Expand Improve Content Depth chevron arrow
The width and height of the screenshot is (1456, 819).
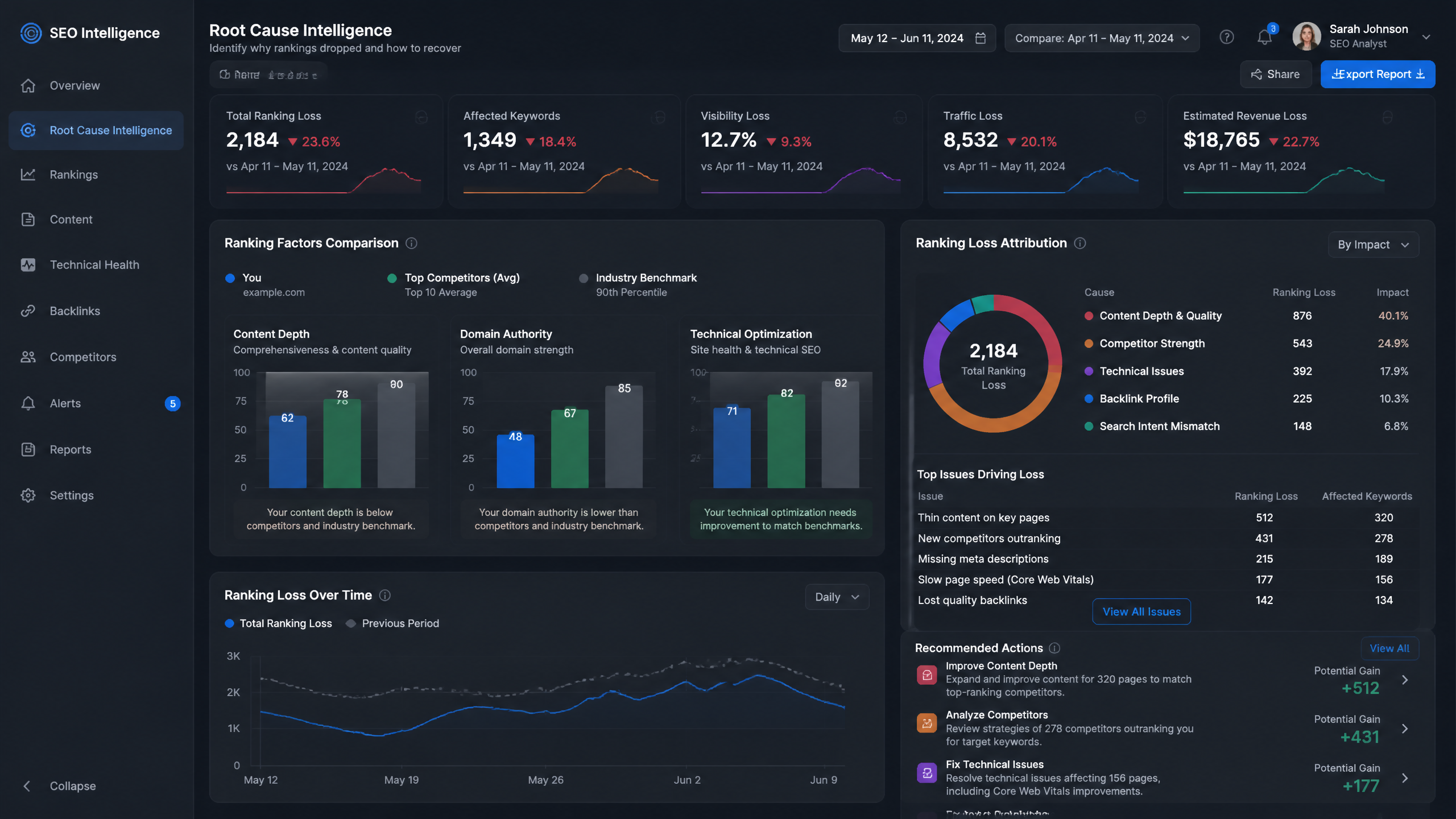[1405, 680]
